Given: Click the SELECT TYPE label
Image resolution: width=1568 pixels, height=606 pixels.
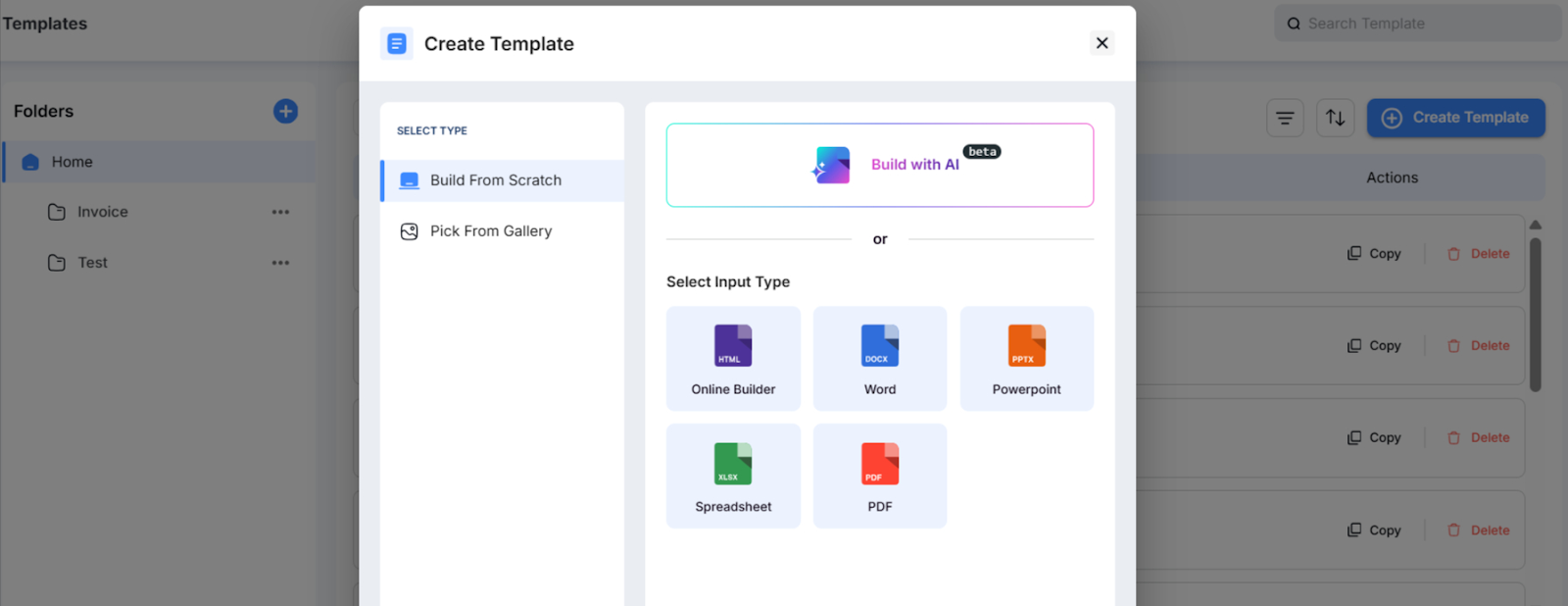Looking at the screenshot, I should (x=432, y=130).
